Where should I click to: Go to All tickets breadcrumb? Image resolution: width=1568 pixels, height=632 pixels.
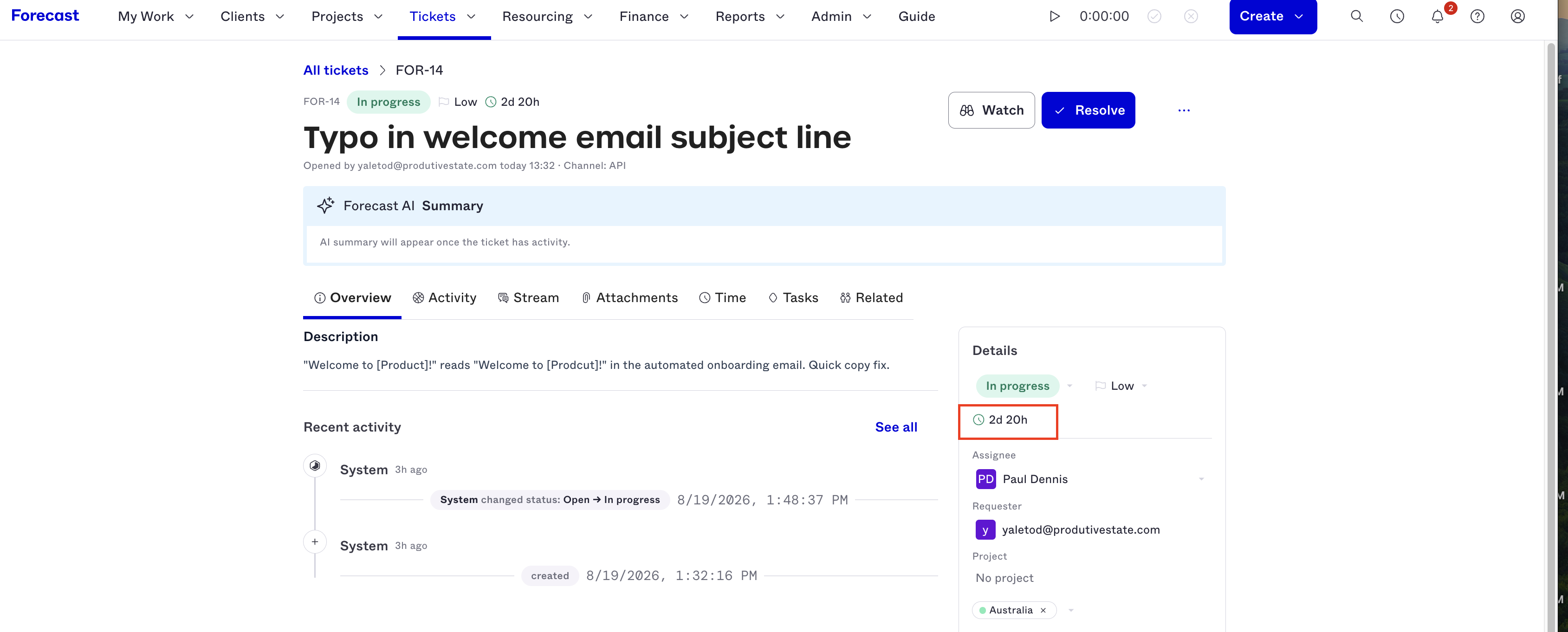click(x=336, y=70)
